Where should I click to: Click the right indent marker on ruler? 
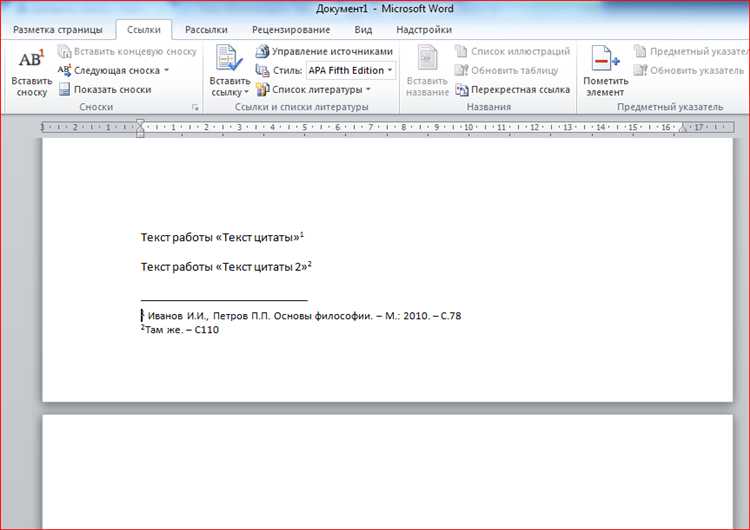(683, 128)
